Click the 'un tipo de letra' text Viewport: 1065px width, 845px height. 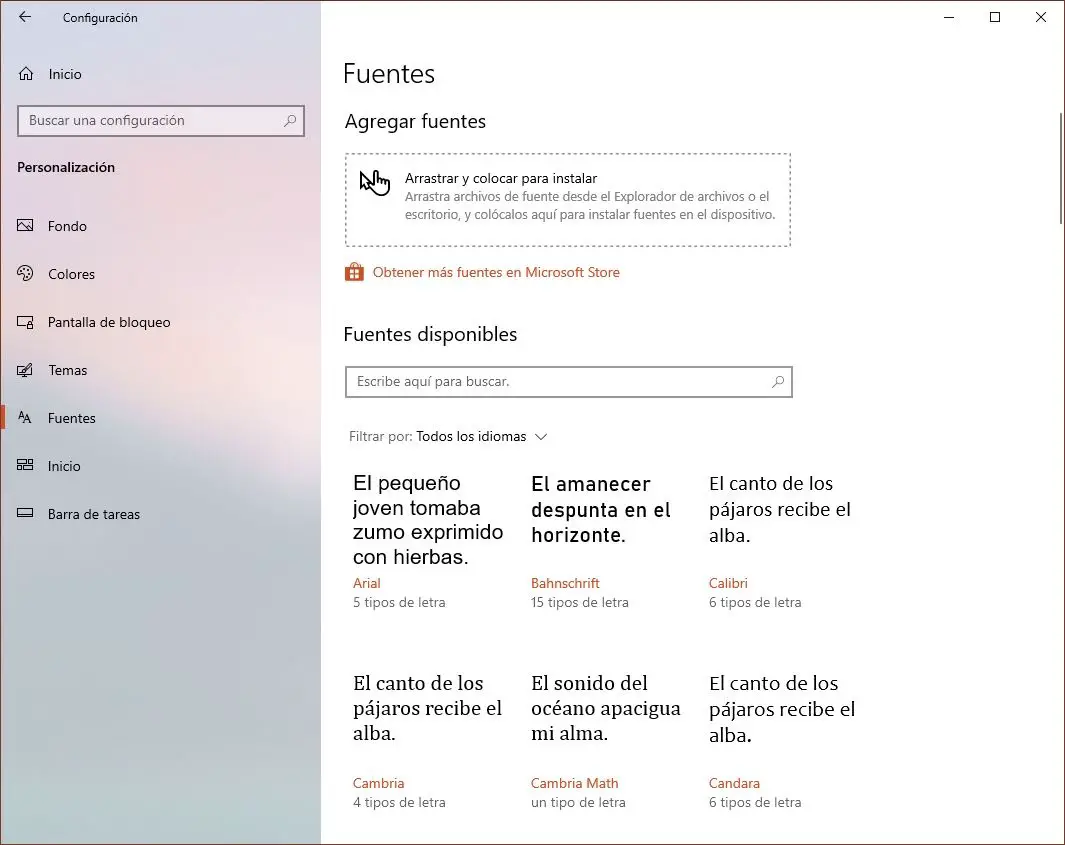pos(578,802)
